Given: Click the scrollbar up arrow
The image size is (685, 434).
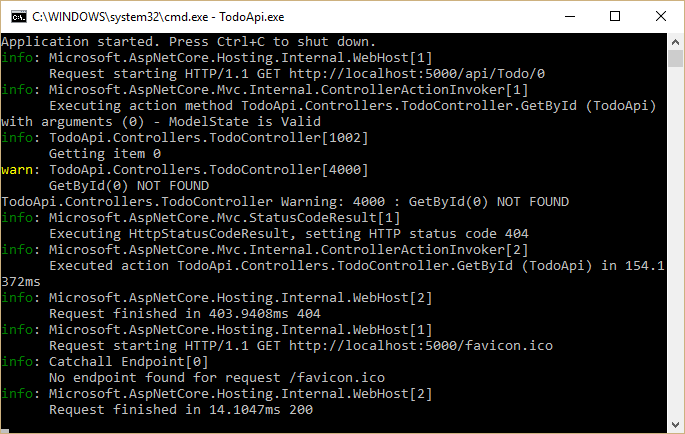Looking at the screenshot, I should (675, 41).
